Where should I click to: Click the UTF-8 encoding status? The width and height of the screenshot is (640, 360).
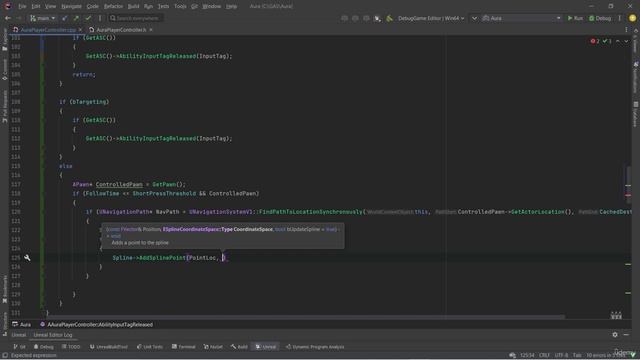pyautogui.click(x=561, y=355)
